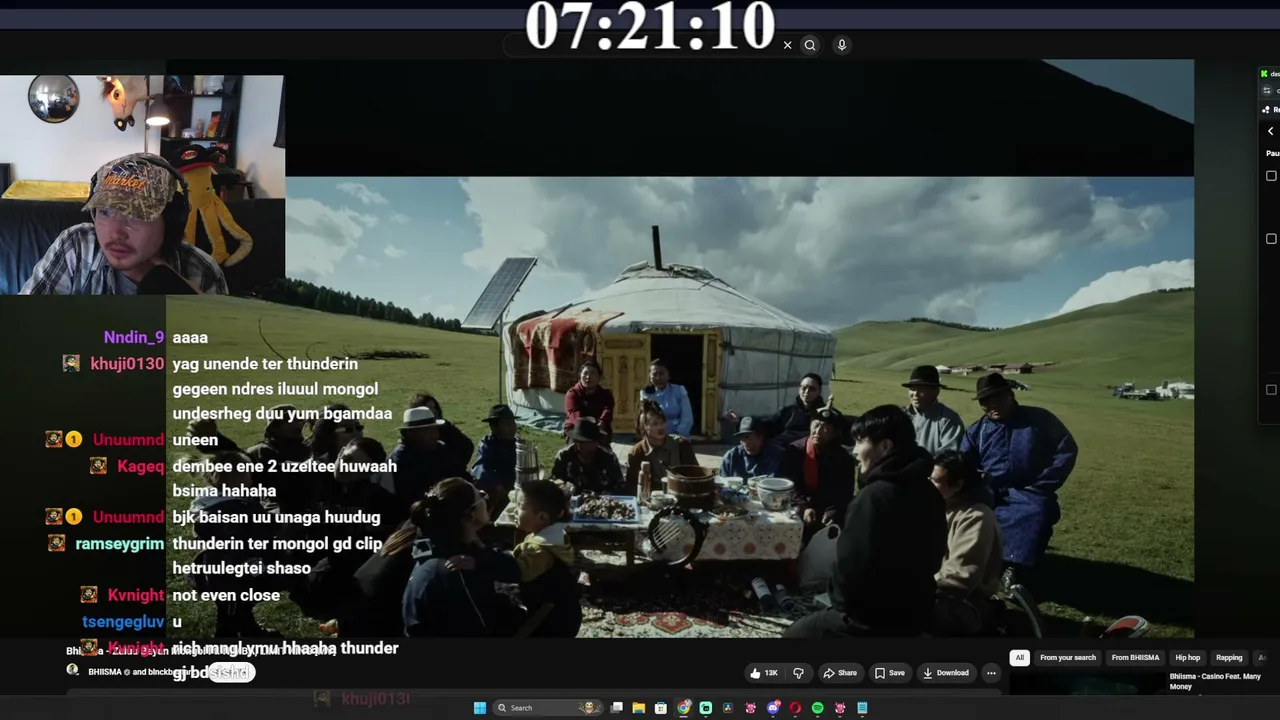Image resolution: width=1280 pixels, height=720 pixels.
Task: Open the BHIISMA channel avatar
Action: (73, 670)
